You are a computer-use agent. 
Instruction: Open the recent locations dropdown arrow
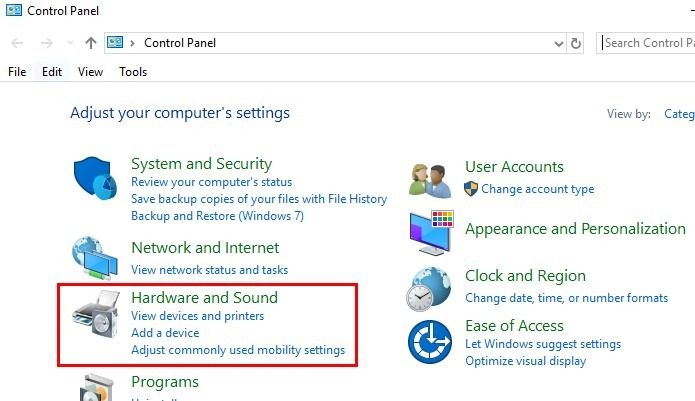pyautogui.click(x=70, y=43)
